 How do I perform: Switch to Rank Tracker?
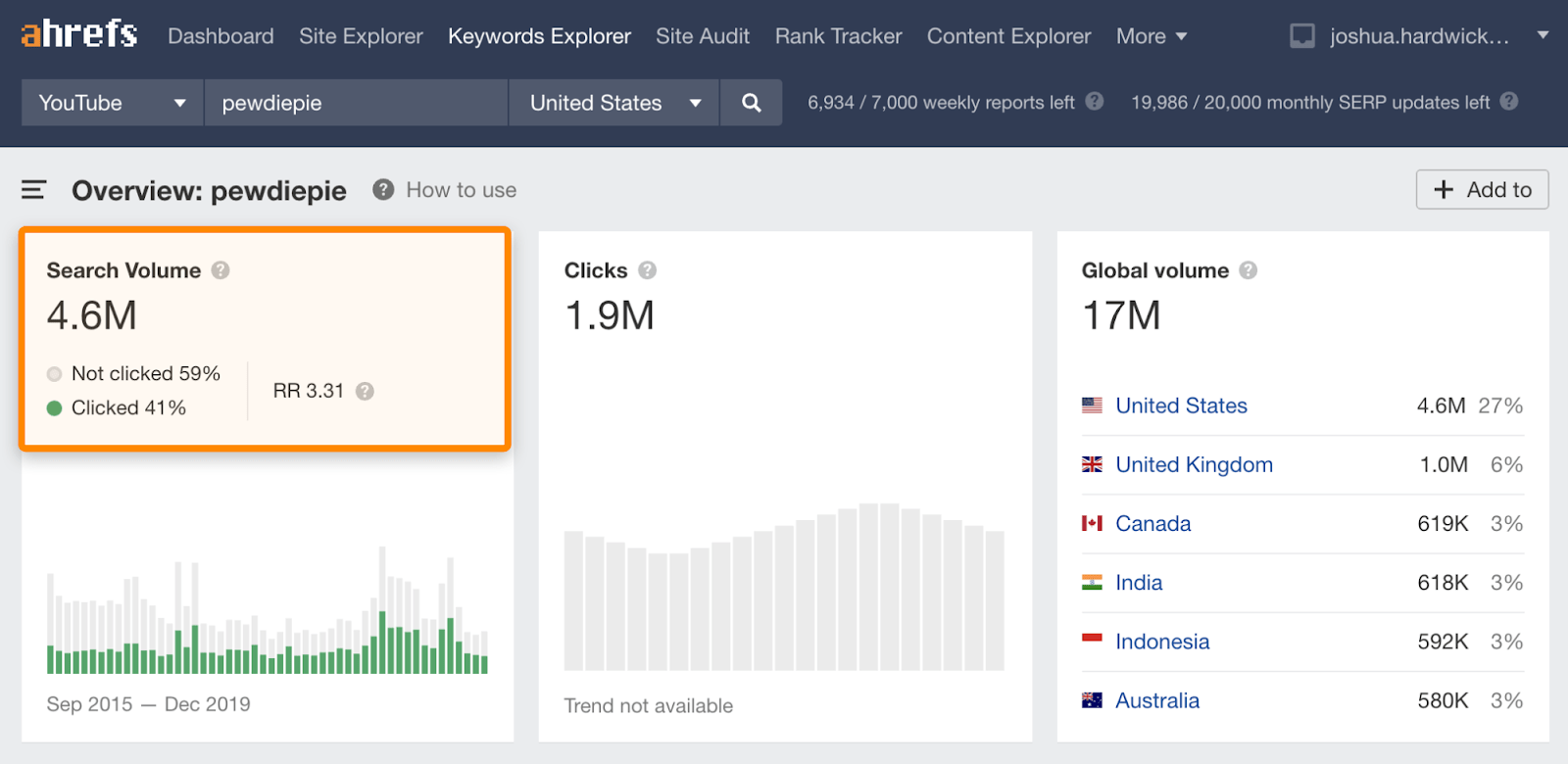(838, 36)
